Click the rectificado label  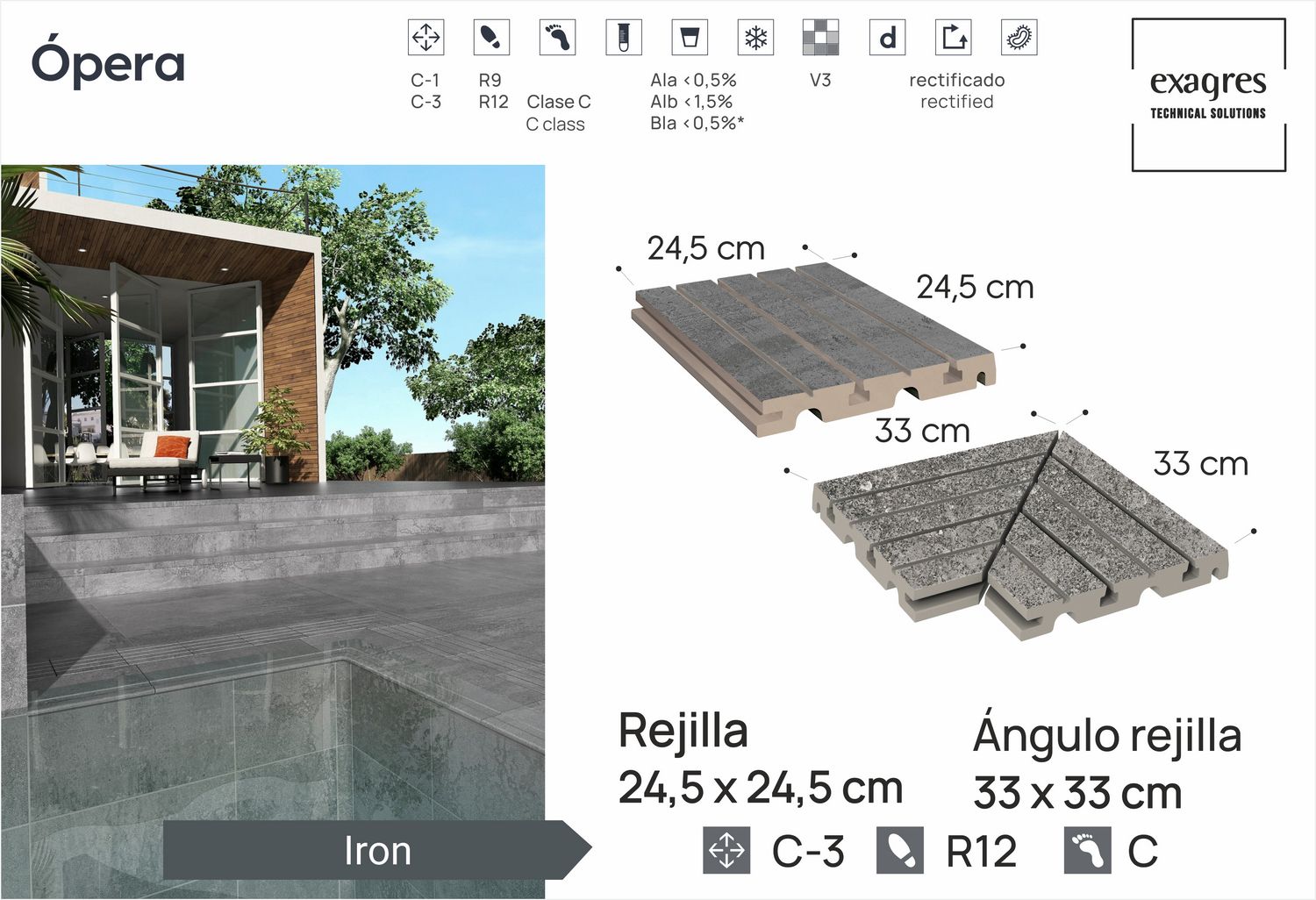point(956,80)
